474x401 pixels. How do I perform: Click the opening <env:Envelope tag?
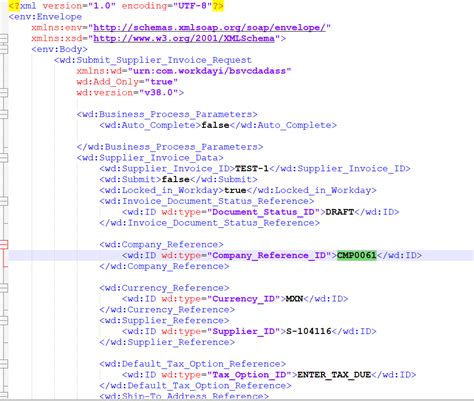[x=45, y=17]
